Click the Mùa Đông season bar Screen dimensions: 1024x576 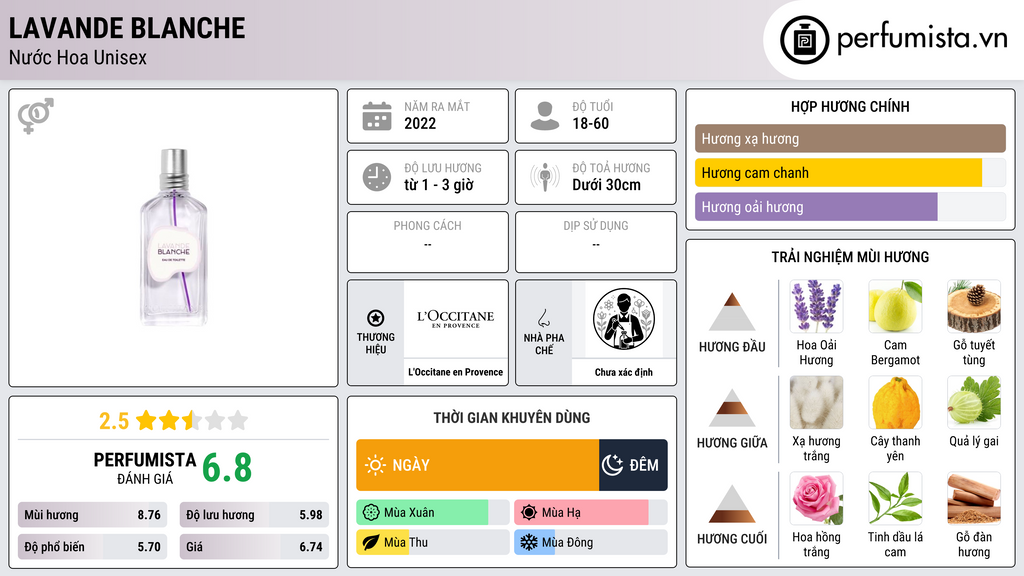[590, 542]
